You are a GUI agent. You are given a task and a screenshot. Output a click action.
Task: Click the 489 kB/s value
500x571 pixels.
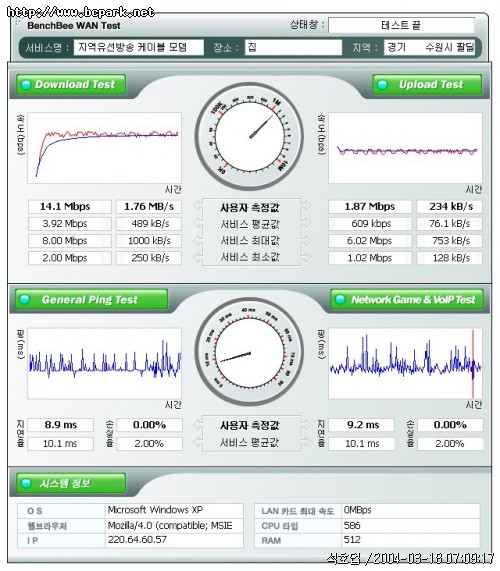click(x=149, y=224)
